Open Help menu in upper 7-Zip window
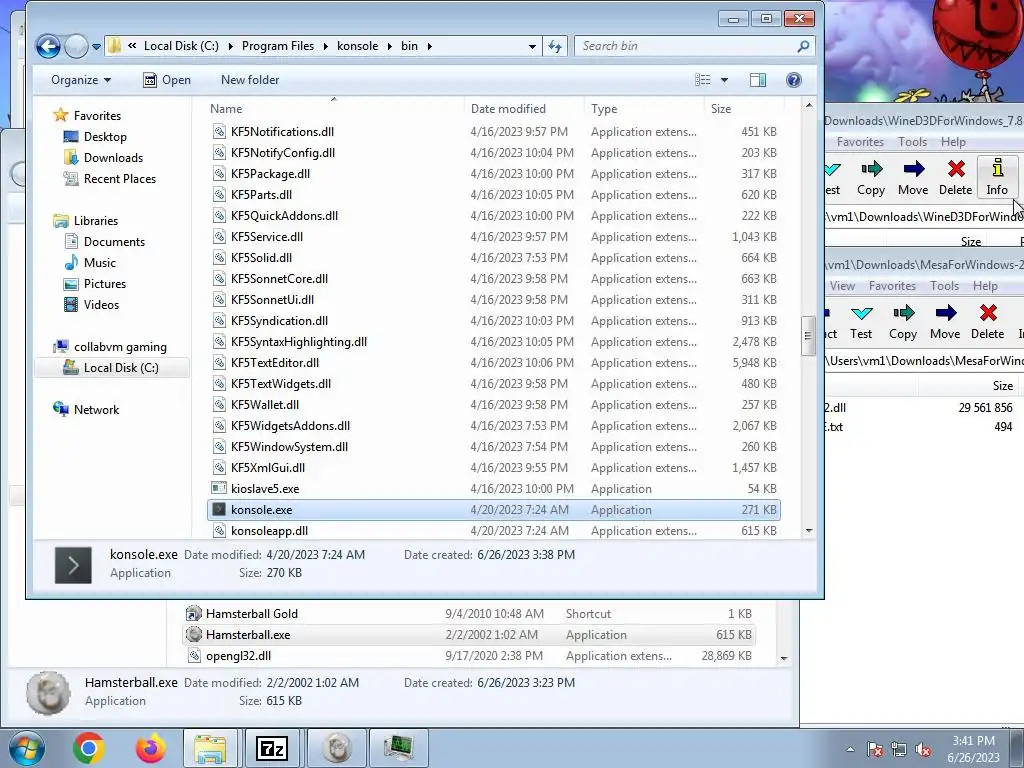Screen dimensions: 1024x768 [953, 142]
